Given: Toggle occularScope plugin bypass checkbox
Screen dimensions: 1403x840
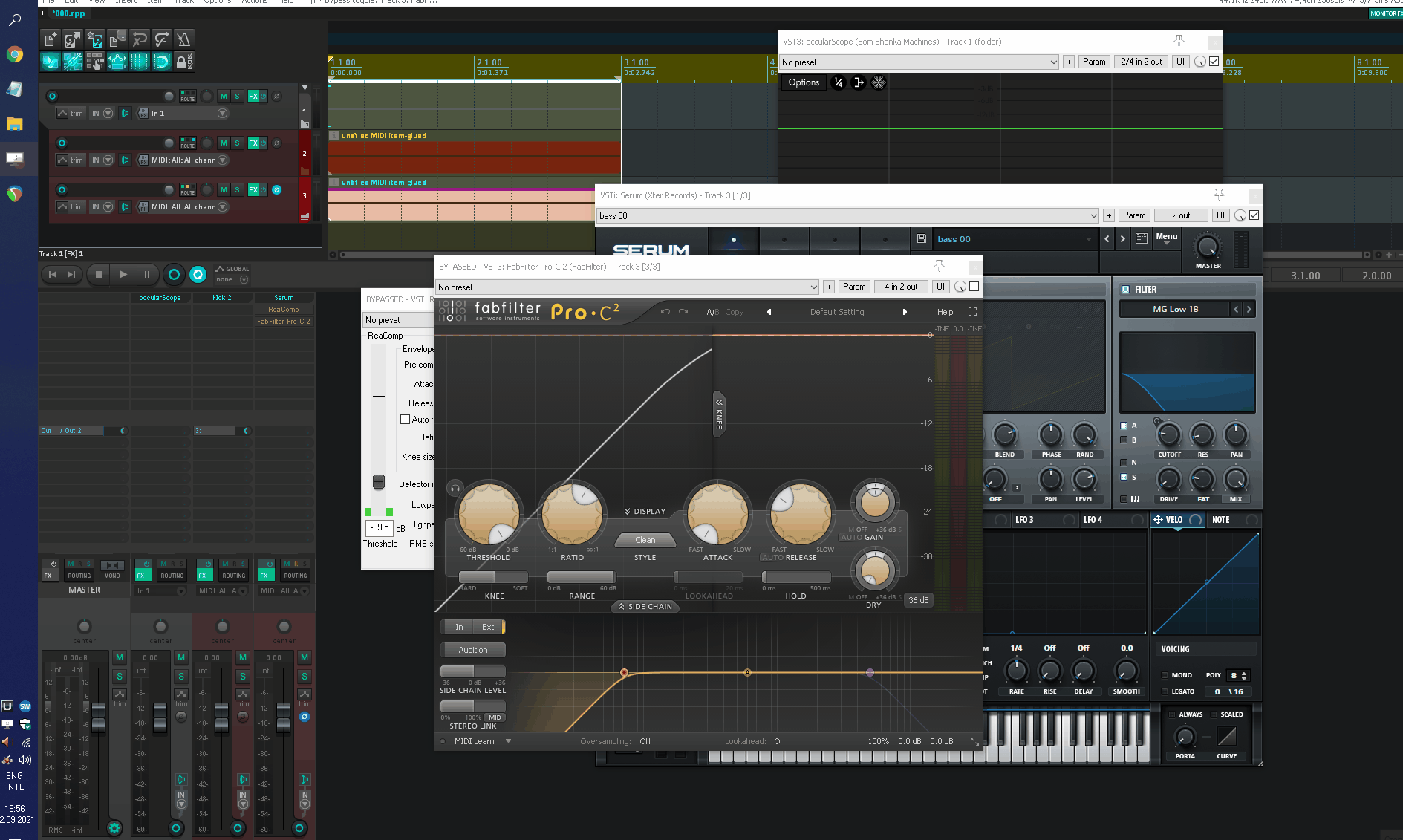Looking at the screenshot, I should pyautogui.click(x=1214, y=62).
